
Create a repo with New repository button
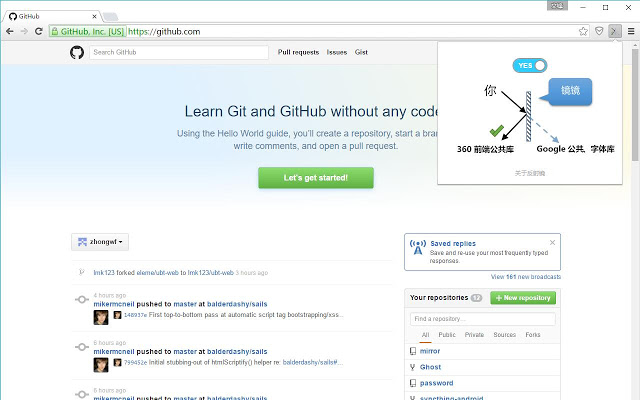tap(522, 298)
